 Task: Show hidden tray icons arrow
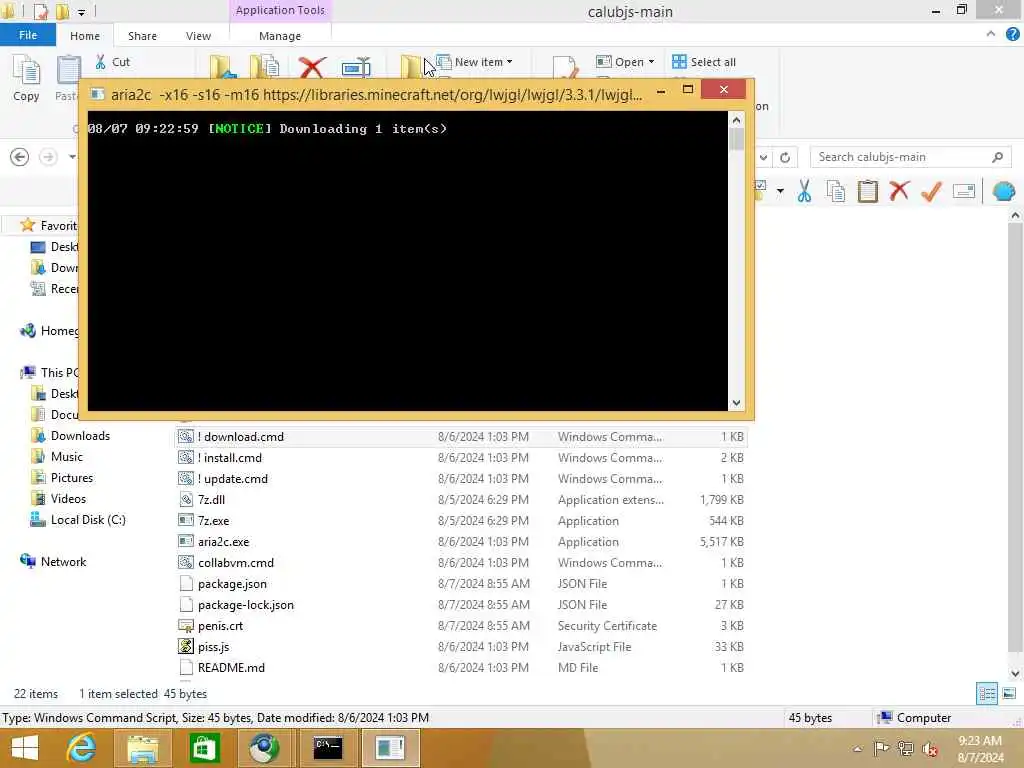click(857, 749)
